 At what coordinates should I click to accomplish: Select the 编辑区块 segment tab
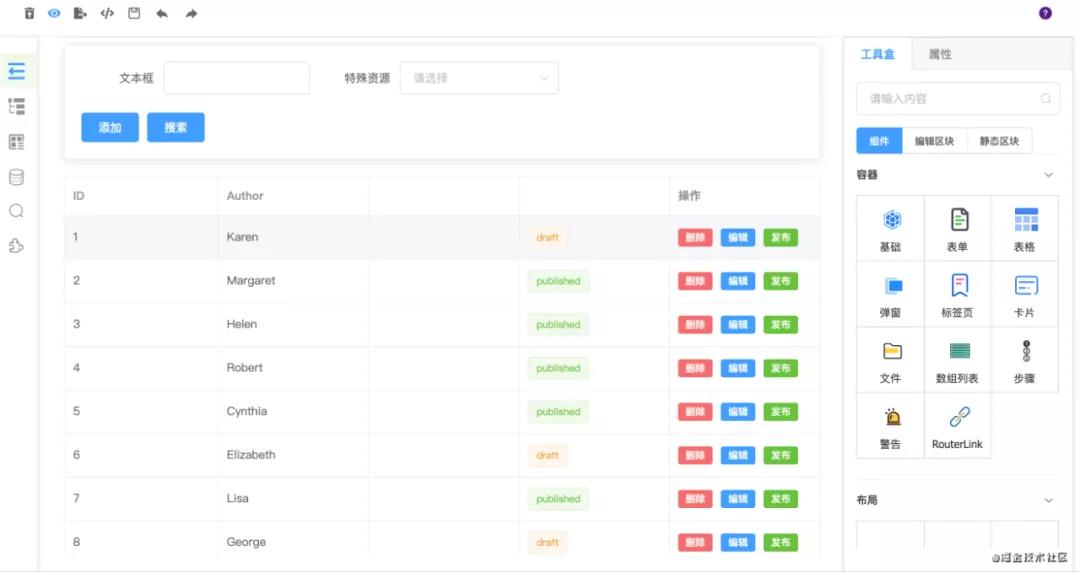click(x=935, y=141)
